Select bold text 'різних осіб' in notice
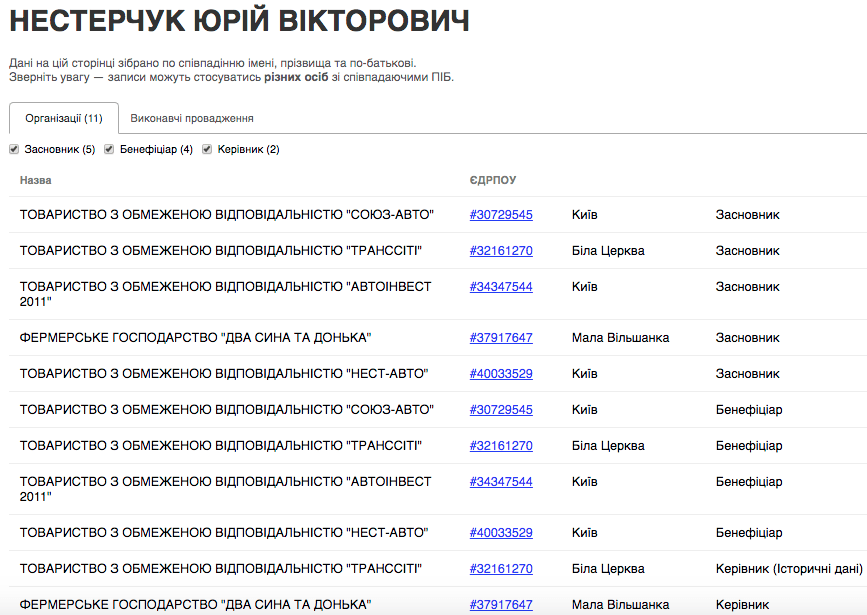 tap(296, 77)
